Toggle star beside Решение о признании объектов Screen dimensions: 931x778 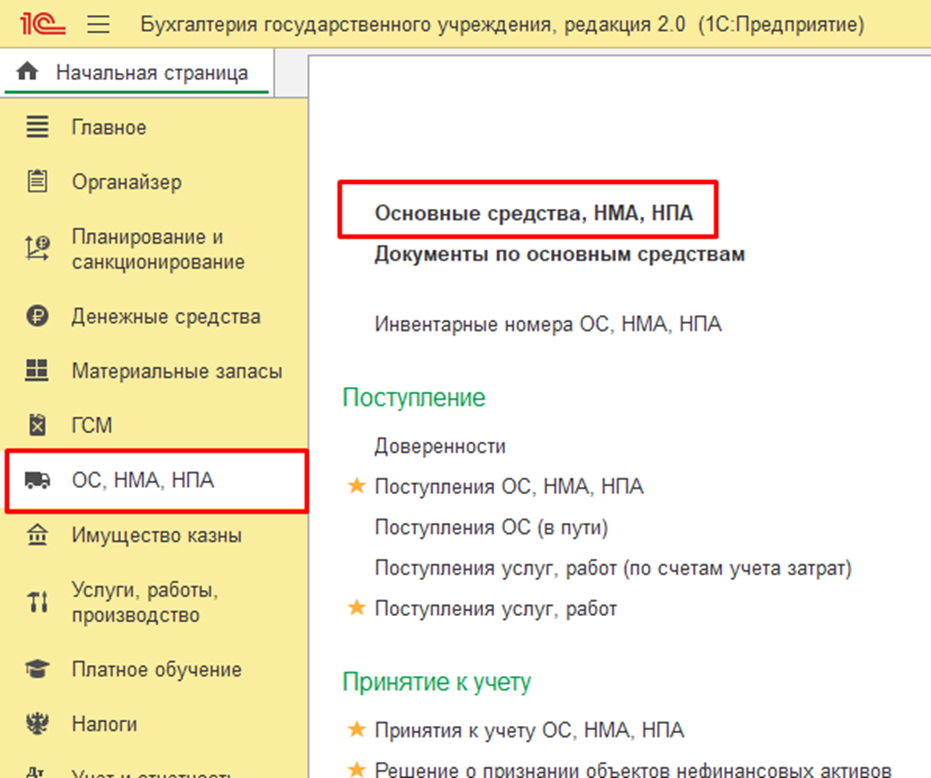pyautogui.click(x=357, y=769)
